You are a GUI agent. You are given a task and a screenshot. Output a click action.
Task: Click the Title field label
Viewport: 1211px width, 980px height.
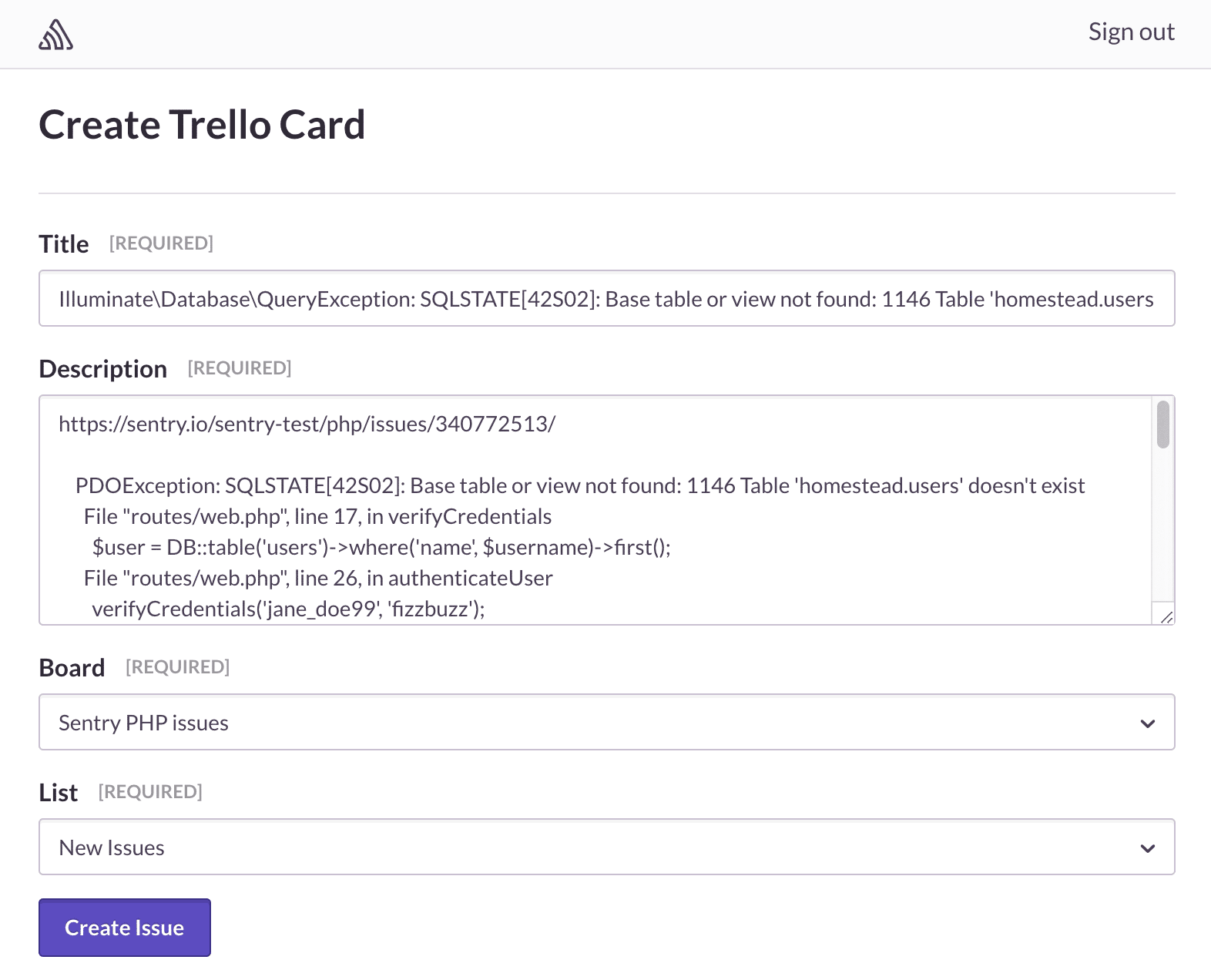tap(64, 244)
